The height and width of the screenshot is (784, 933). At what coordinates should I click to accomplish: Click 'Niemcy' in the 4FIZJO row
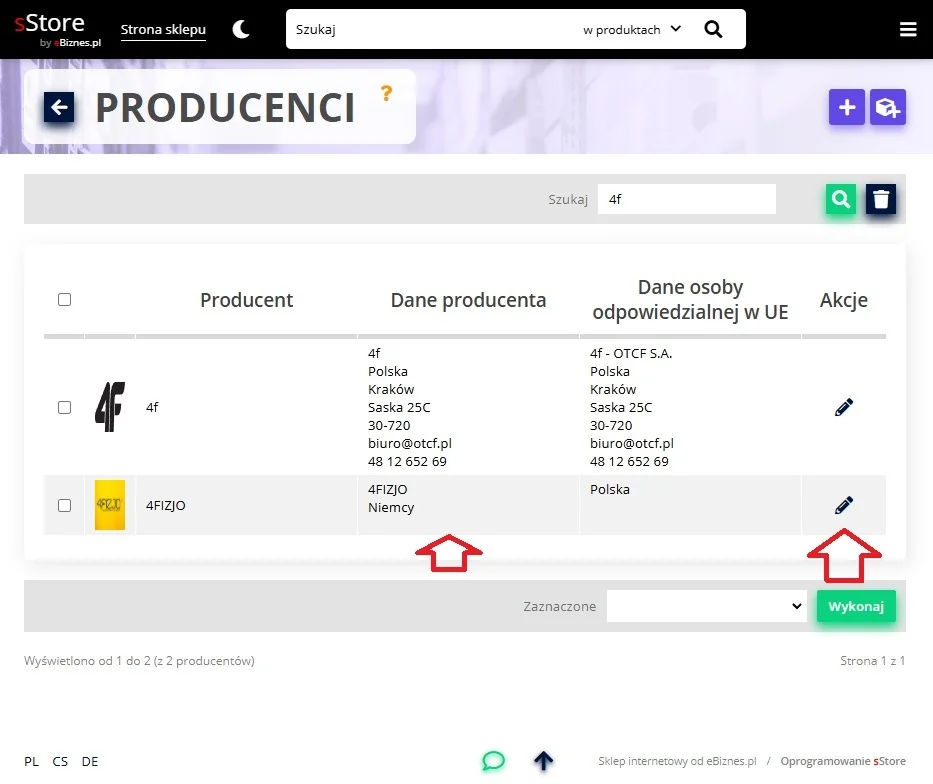click(391, 507)
